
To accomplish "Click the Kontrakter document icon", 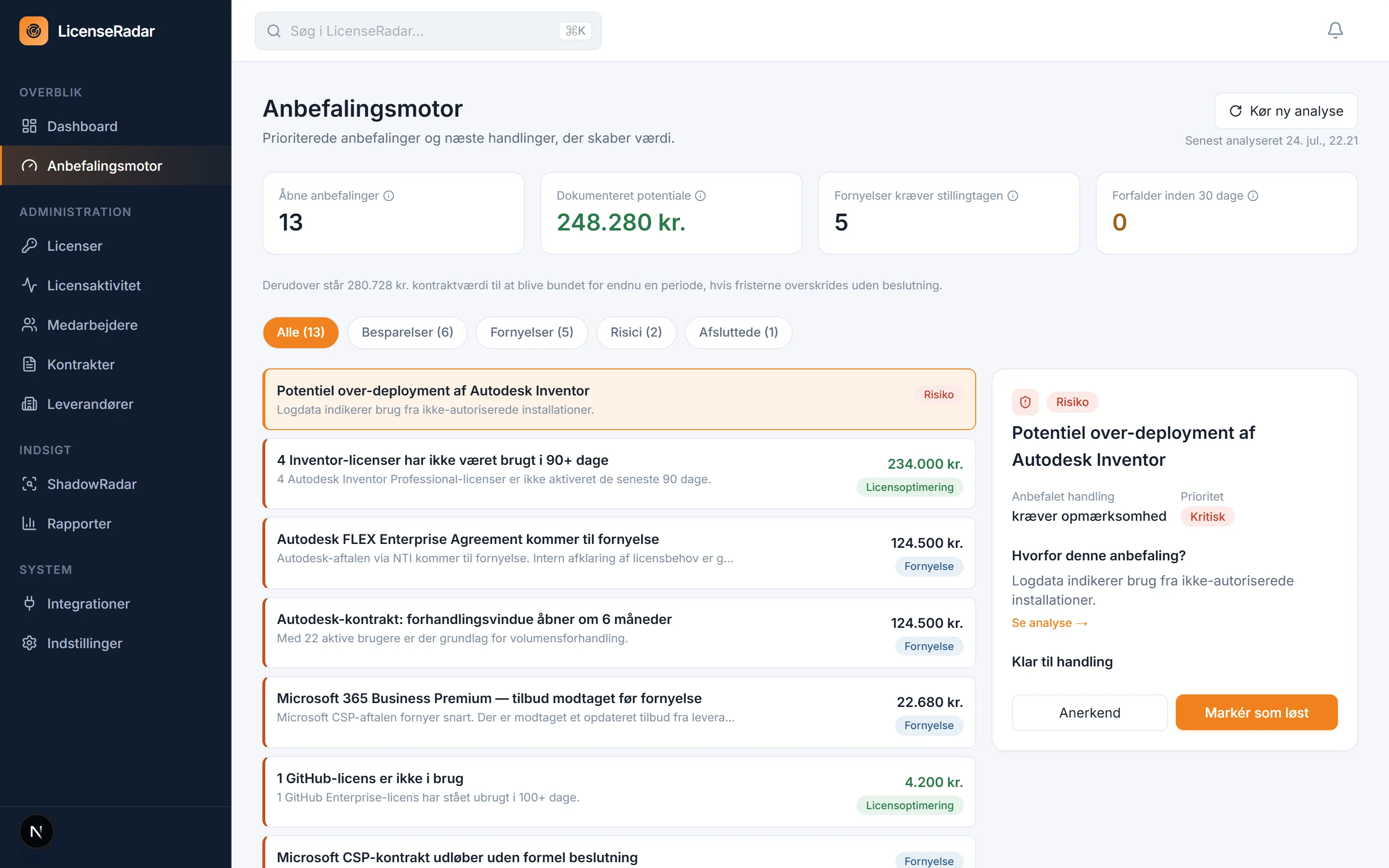I will pyautogui.click(x=29, y=365).
